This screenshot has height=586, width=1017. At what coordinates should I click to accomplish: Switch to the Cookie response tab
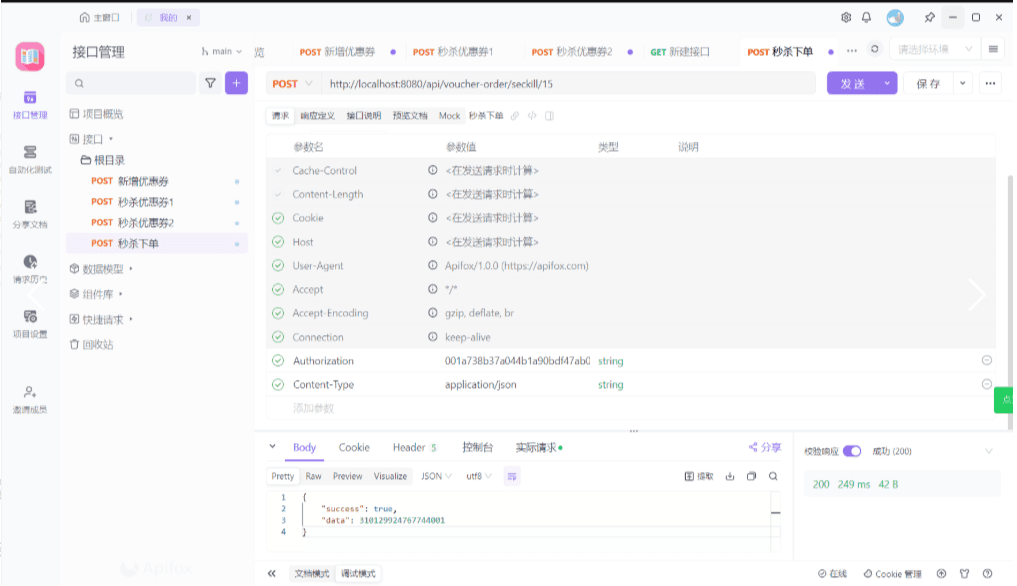pos(354,448)
